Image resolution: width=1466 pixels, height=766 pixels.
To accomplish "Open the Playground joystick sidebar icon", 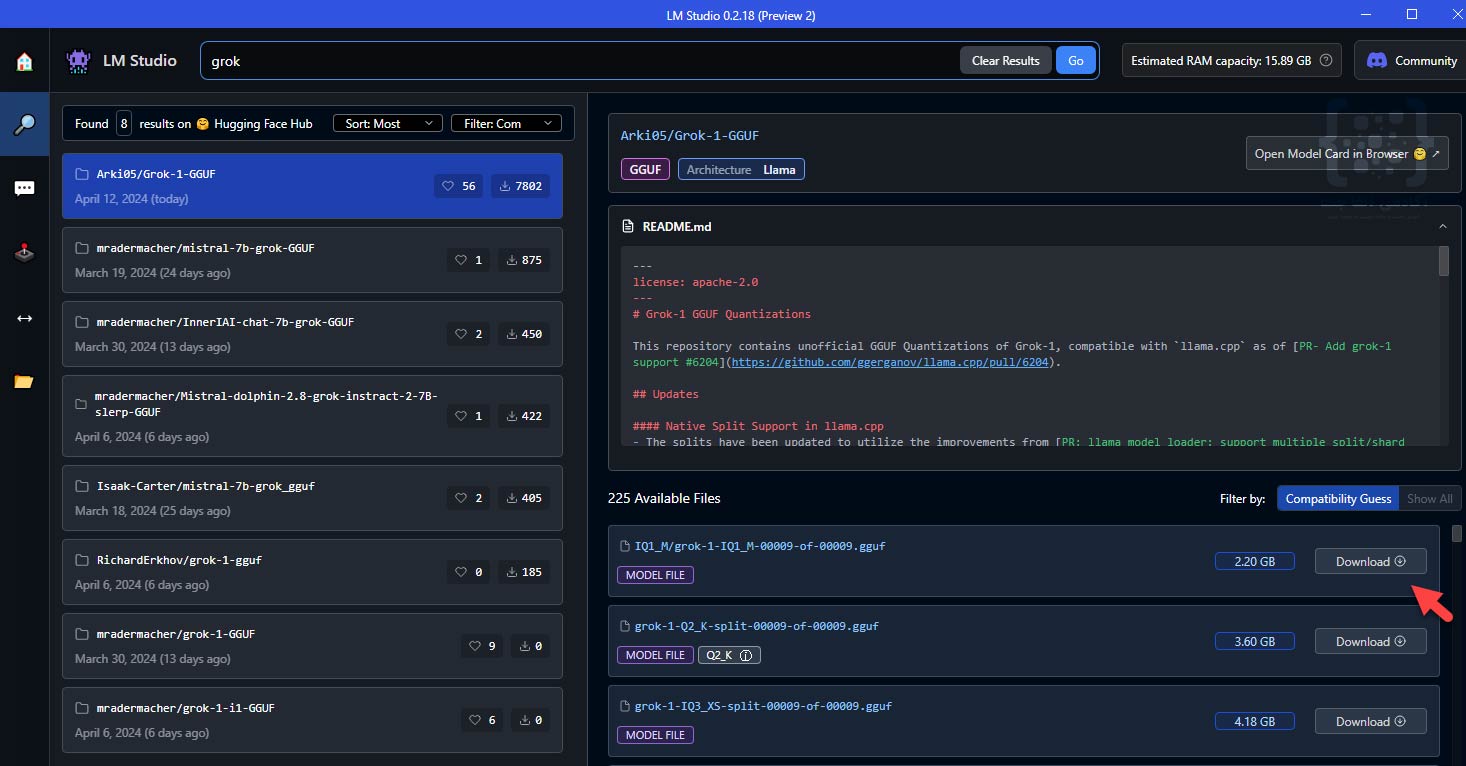I will (24, 253).
